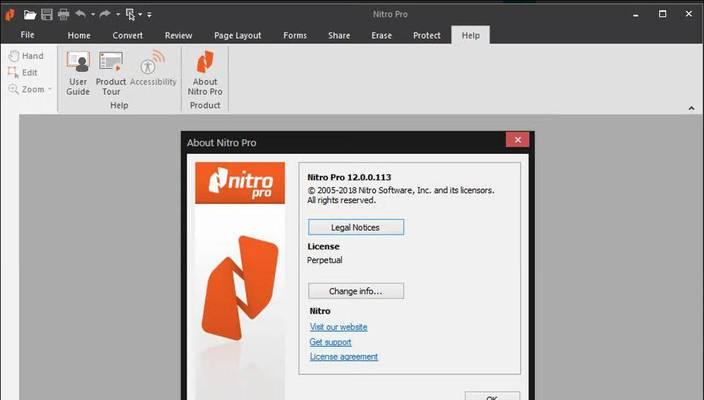Open the Protect ribbon tab
Screen dimensions: 704x400
pos(427,35)
